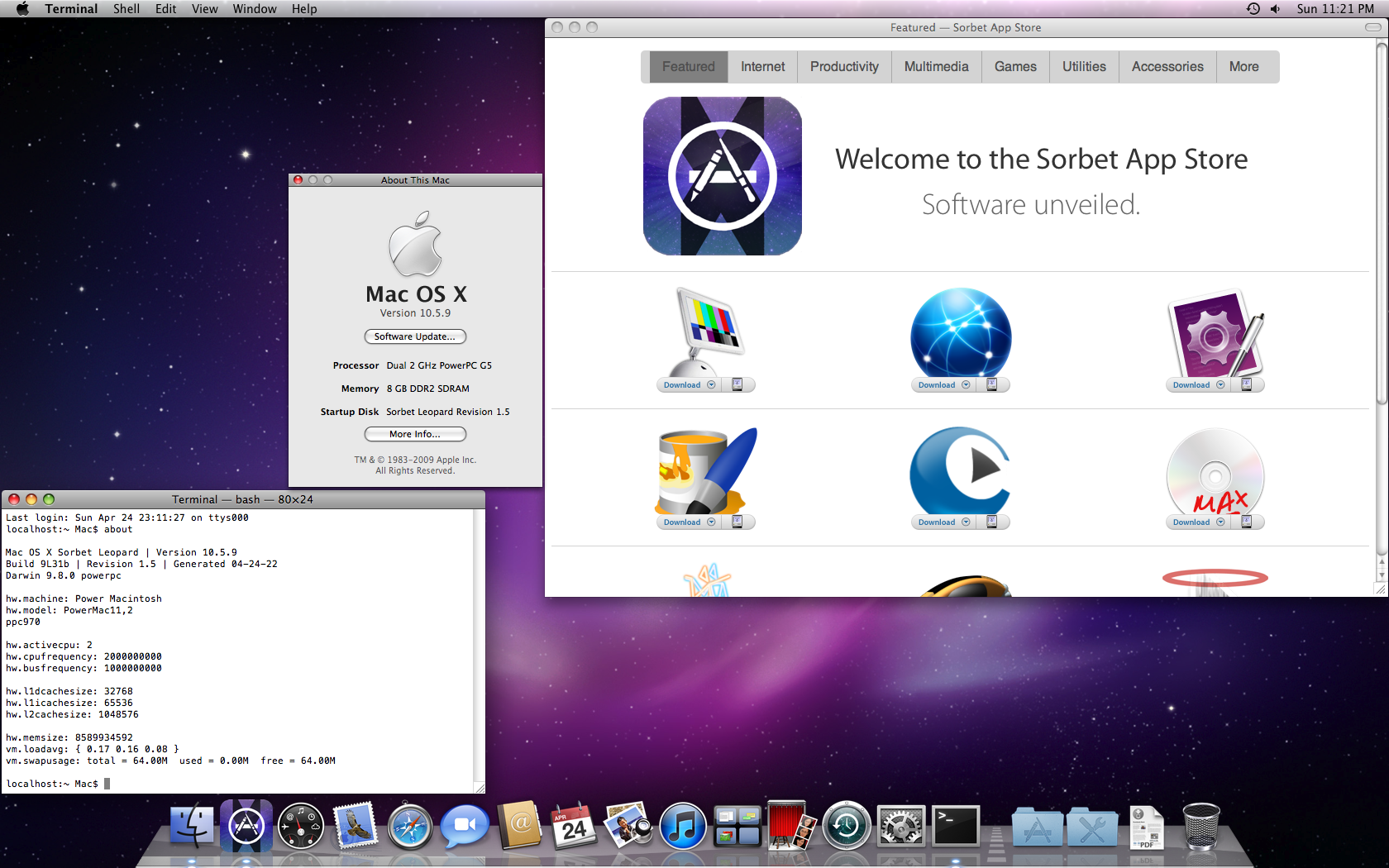This screenshot has width=1389, height=868.
Task: Click classic Mac icon beside display calibrator Download
Action: 737,385
